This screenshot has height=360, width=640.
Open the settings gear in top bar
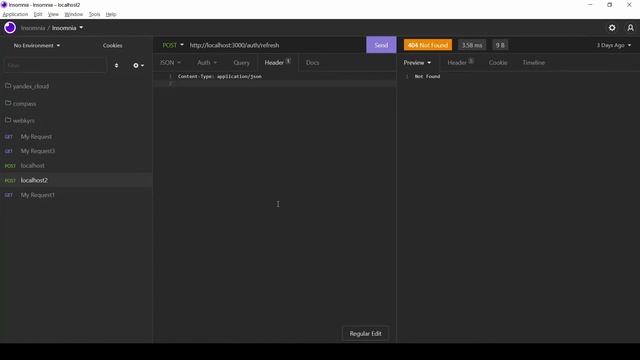(612, 28)
